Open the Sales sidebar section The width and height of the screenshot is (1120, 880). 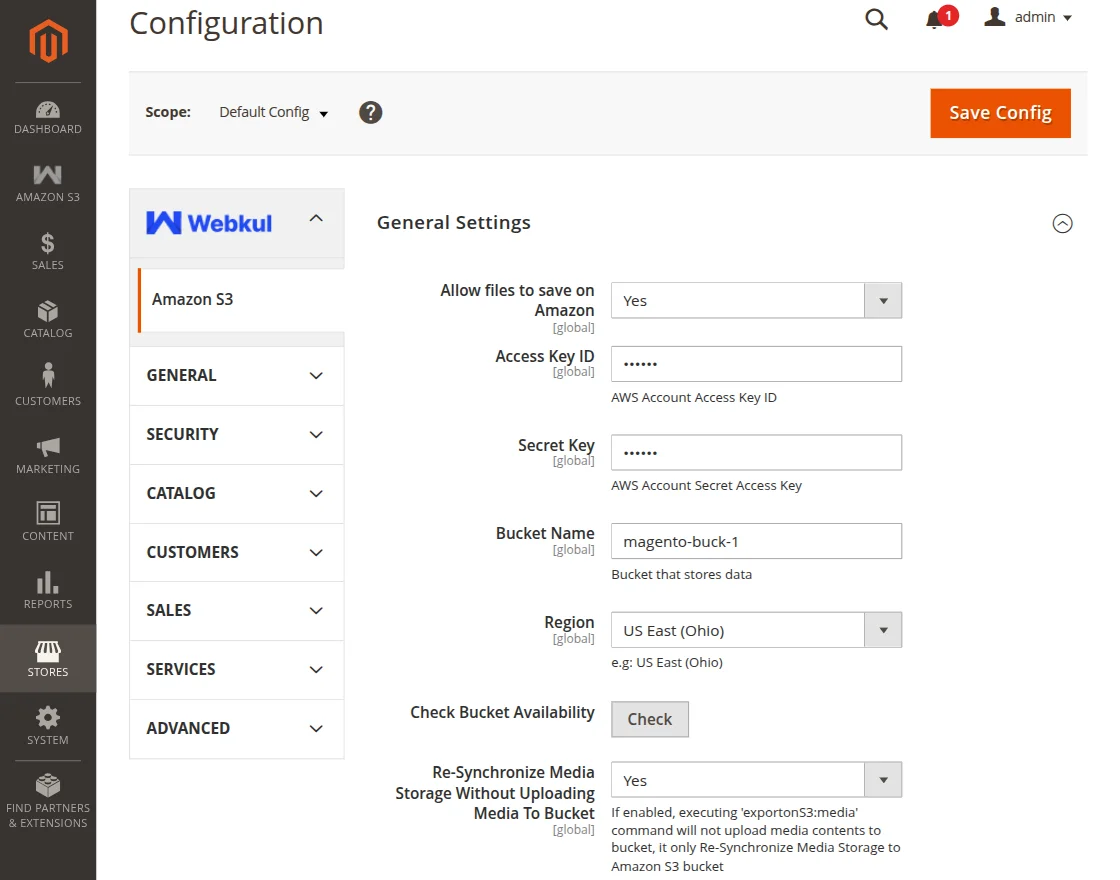(47, 253)
